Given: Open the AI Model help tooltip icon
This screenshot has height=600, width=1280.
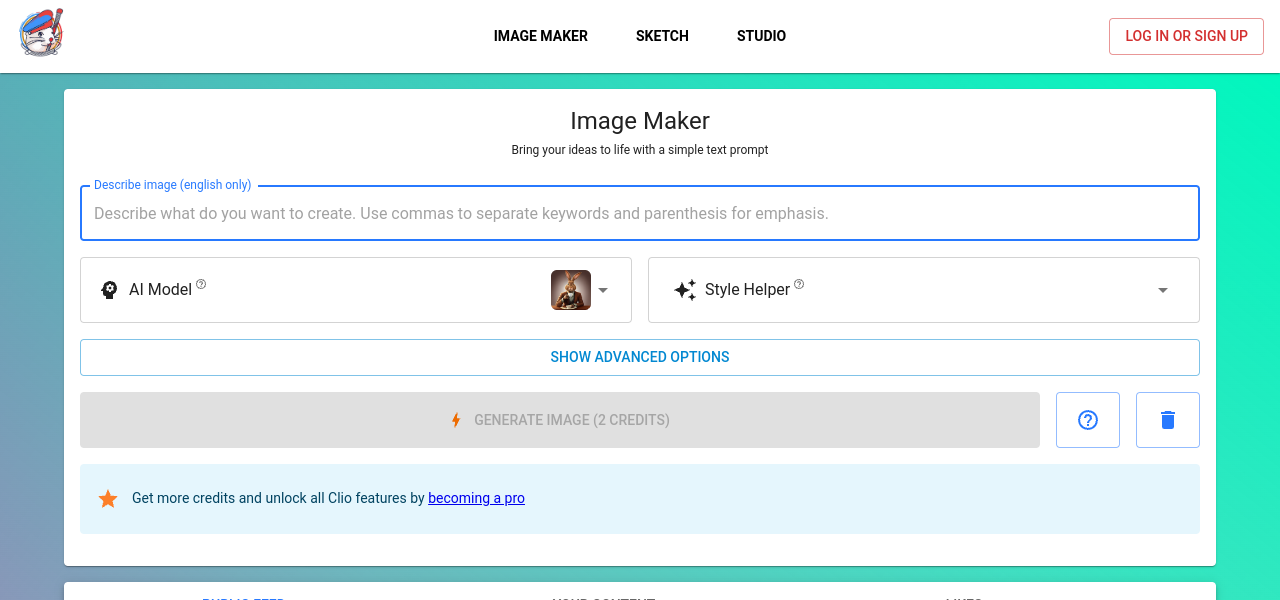Looking at the screenshot, I should pos(201,284).
